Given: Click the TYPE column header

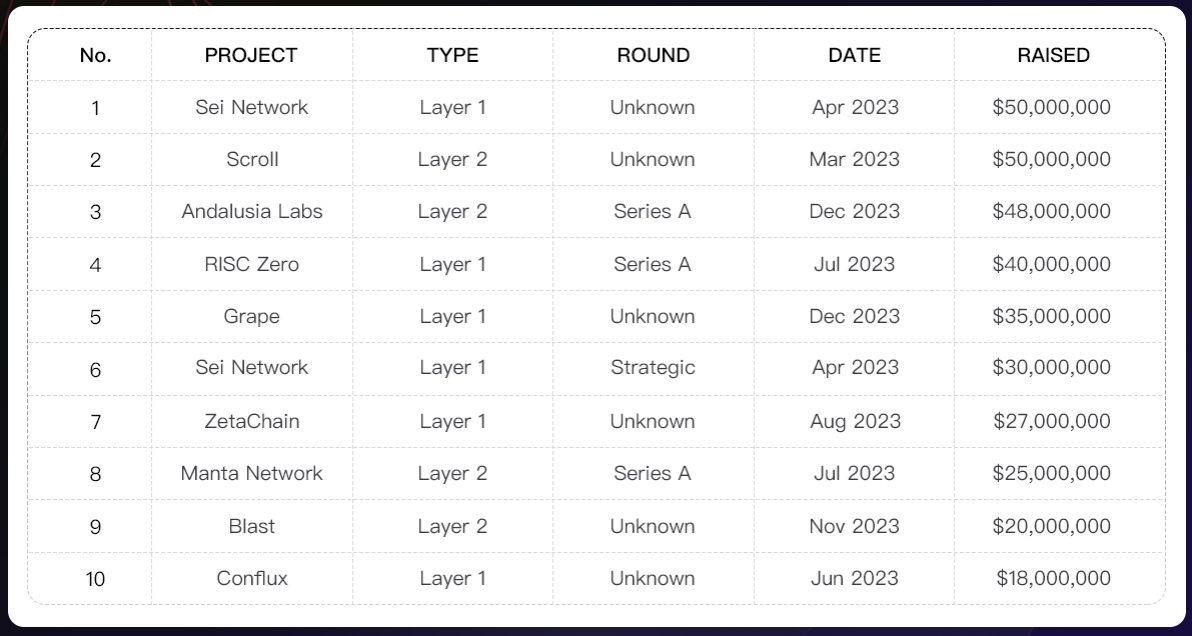Looking at the screenshot, I should point(452,55).
